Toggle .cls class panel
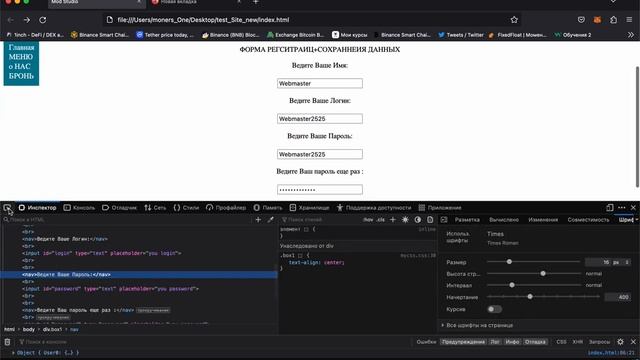This screenshot has width=640, height=360. [380, 220]
